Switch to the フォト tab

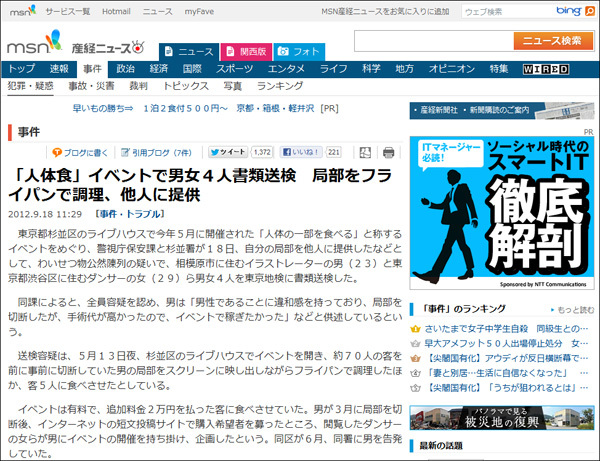pyautogui.click(x=298, y=51)
